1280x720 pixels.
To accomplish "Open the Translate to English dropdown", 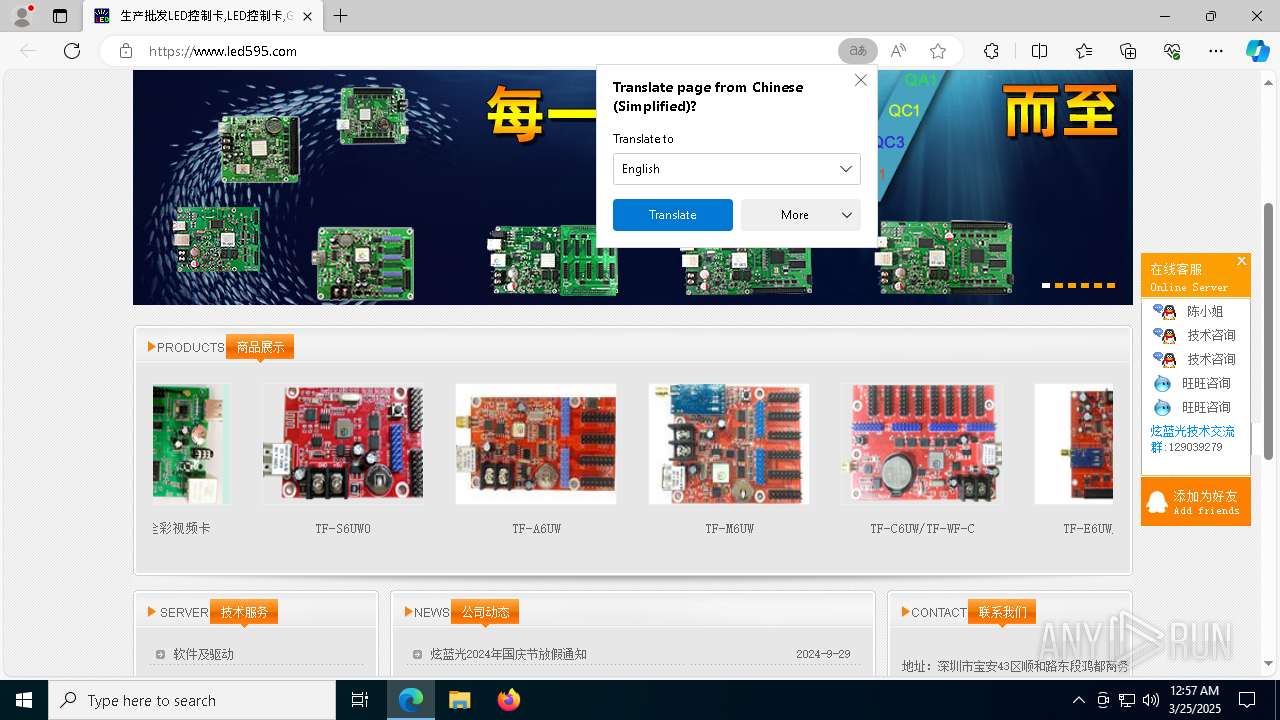I will click(x=736, y=169).
